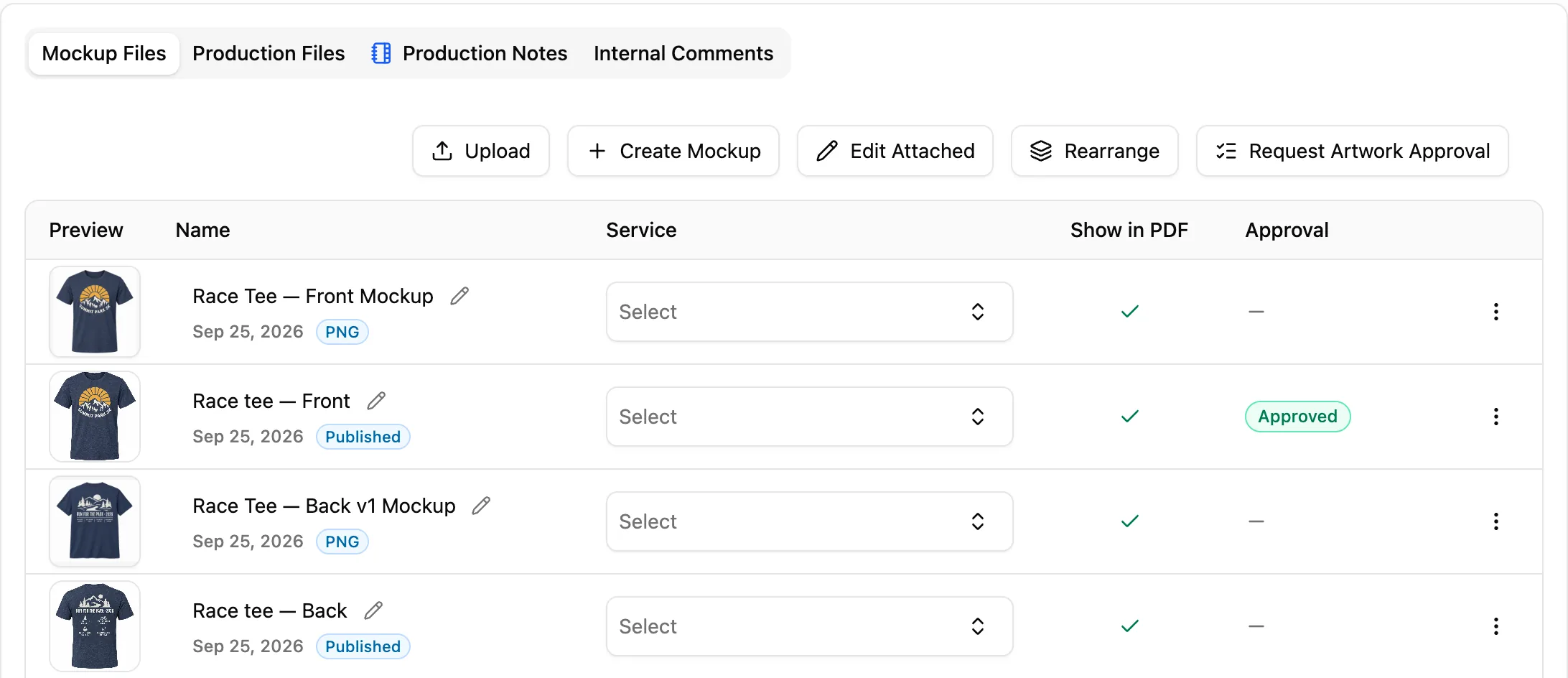Click the Rearrange button
Screen dimensions: 1568x678
(1095, 151)
